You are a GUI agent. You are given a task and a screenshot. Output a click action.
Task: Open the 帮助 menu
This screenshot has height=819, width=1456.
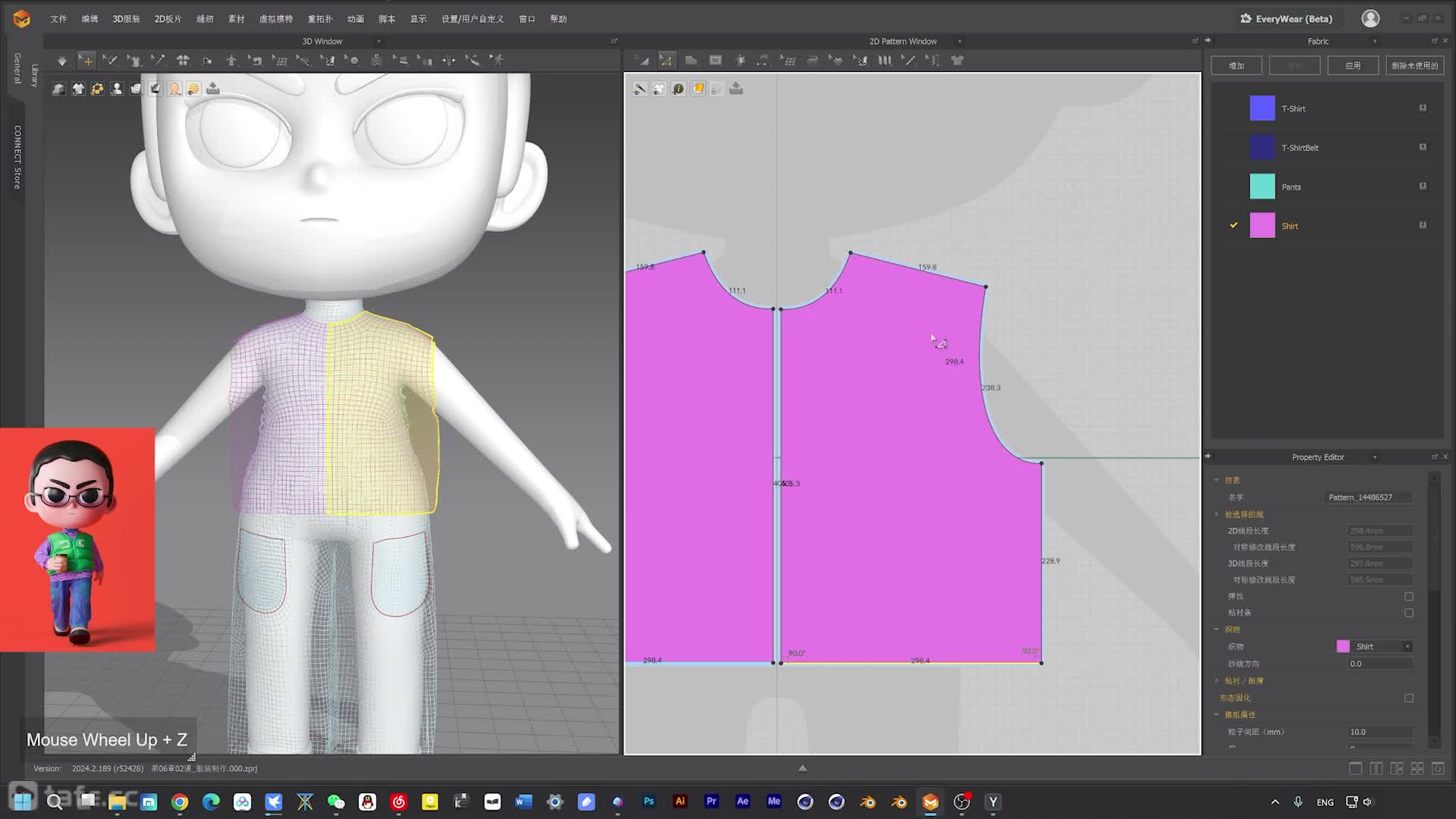pyautogui.click(x=558, y=19)
